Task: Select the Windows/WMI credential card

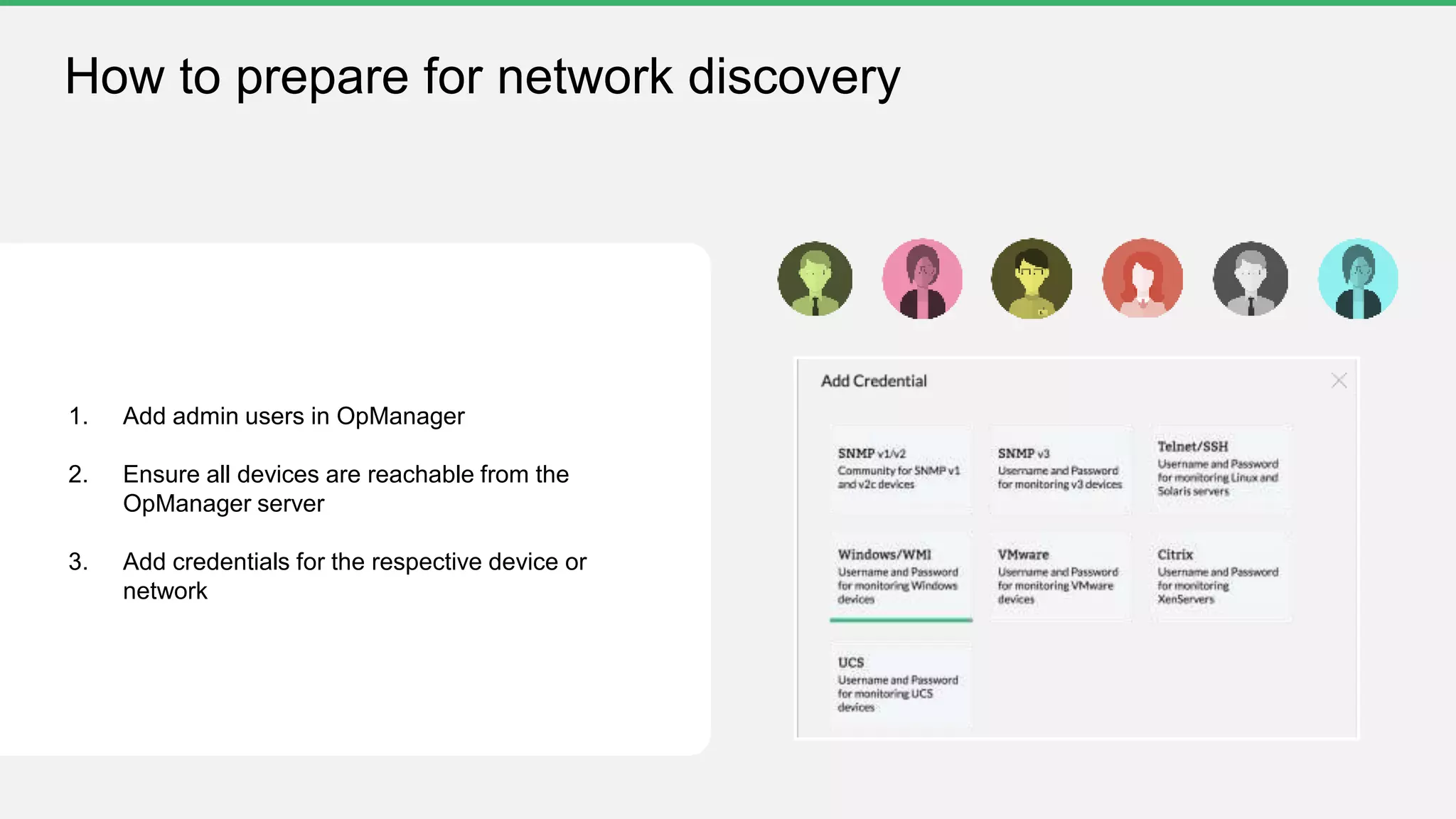Action: (900, 577)
